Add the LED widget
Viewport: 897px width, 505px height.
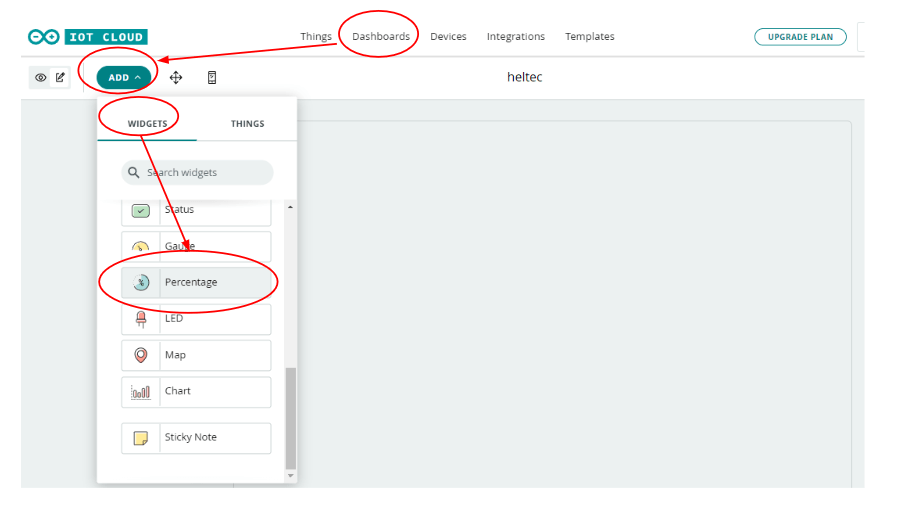point(196,319)
